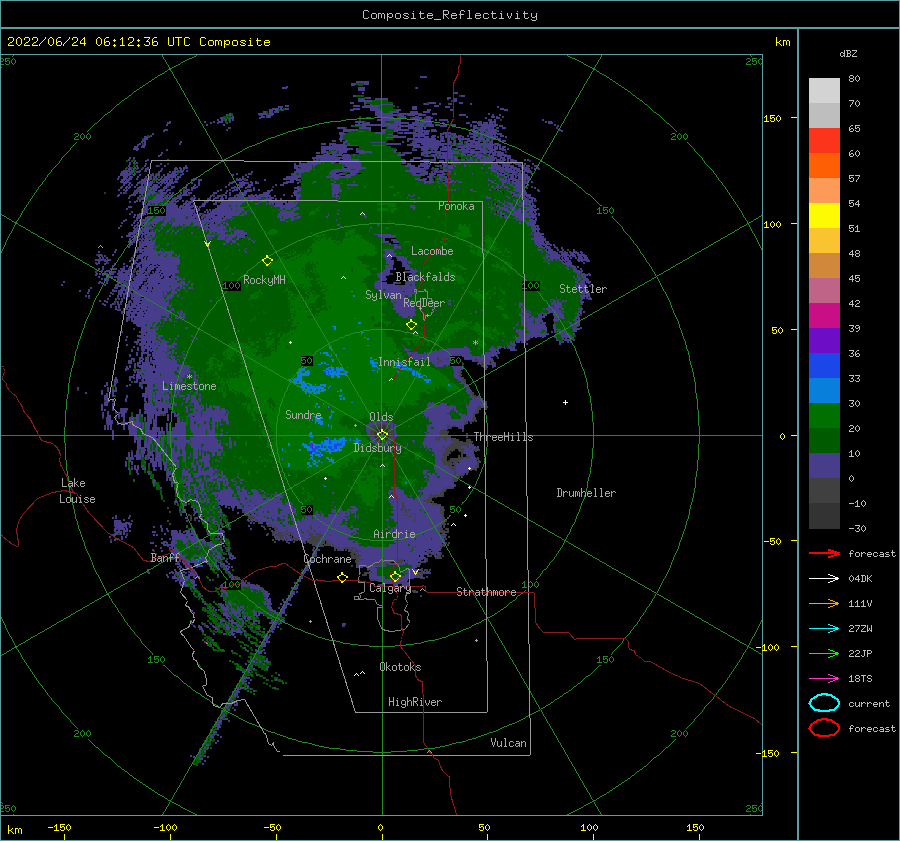Click the Blackfalds town label

[425, 277]
